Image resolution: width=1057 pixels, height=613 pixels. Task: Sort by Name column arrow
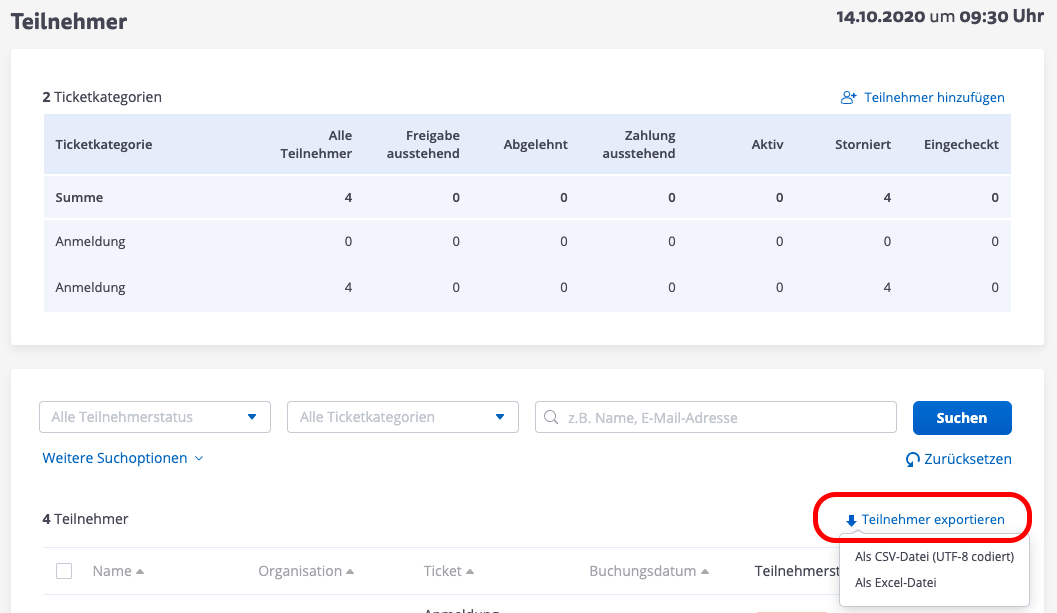(140, 572)
